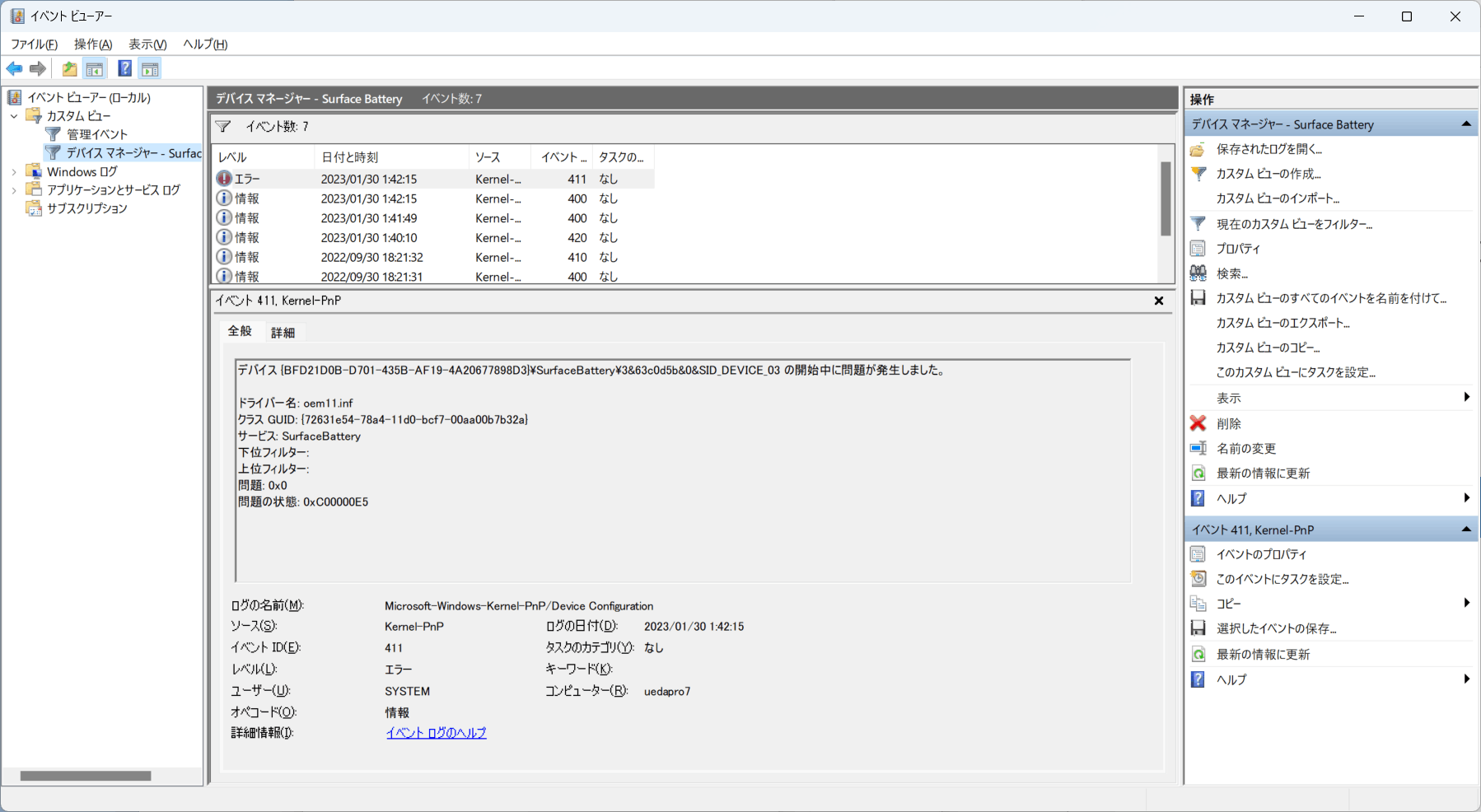
Task: Open the コピー submenu arrow
Action: 1467,604
